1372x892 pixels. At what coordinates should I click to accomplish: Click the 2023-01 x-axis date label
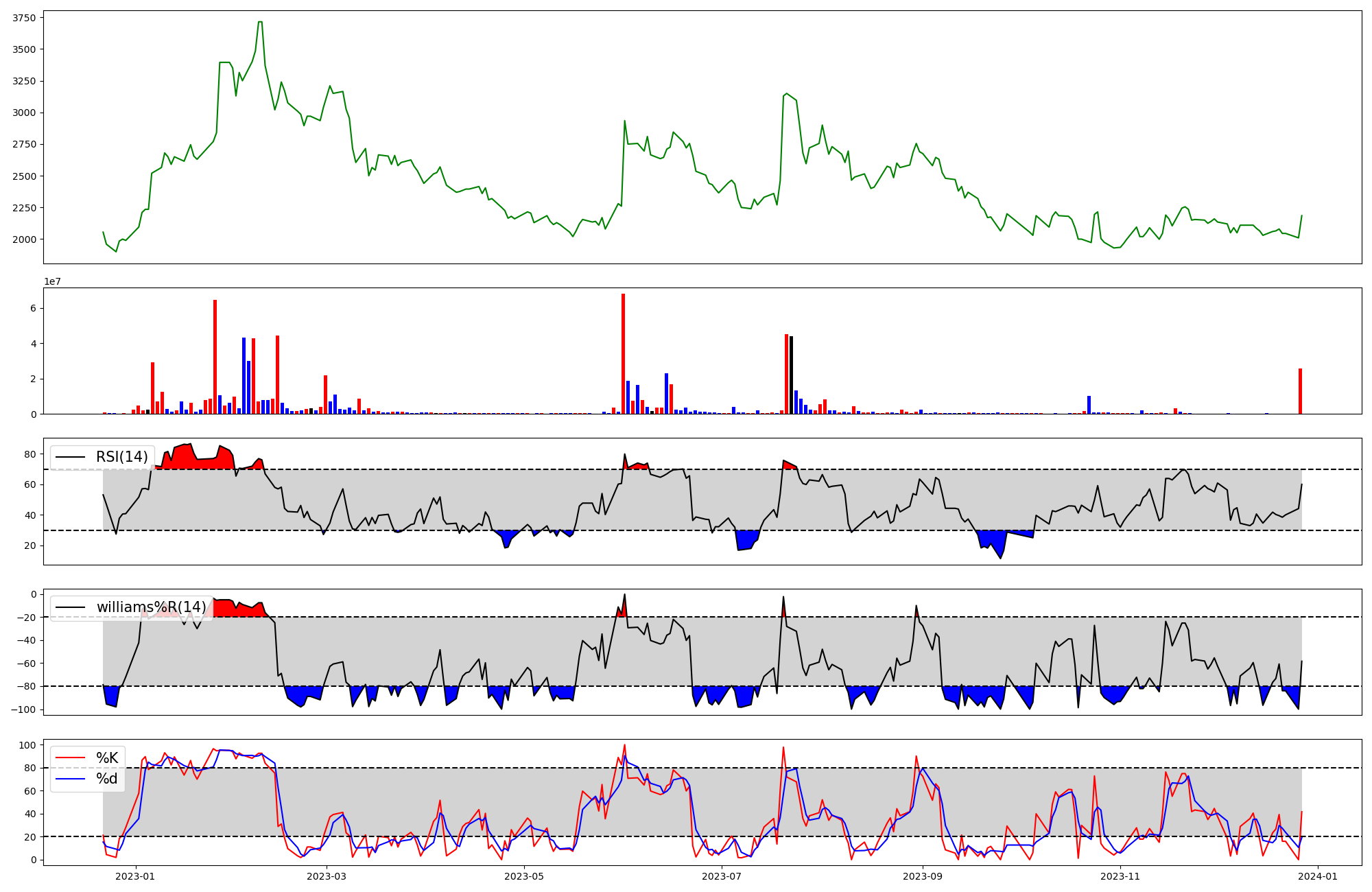click(135, 876)
